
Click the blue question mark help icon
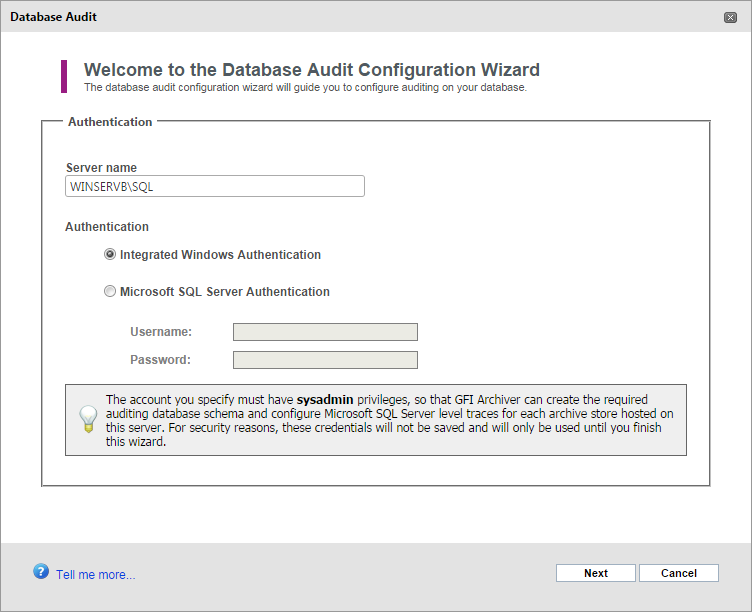tap(41, 571)
